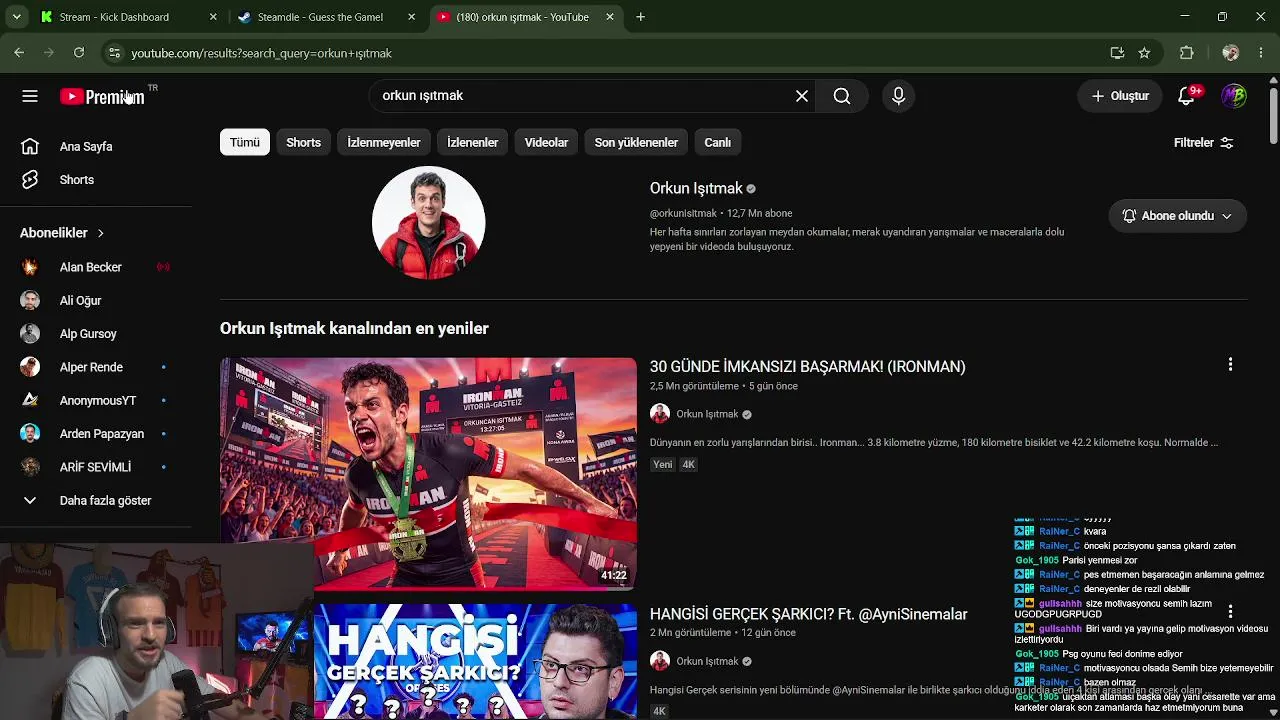1280x720 pixels.
Task: Open the Alan Becker channel avatar
Action: point(30,267)
